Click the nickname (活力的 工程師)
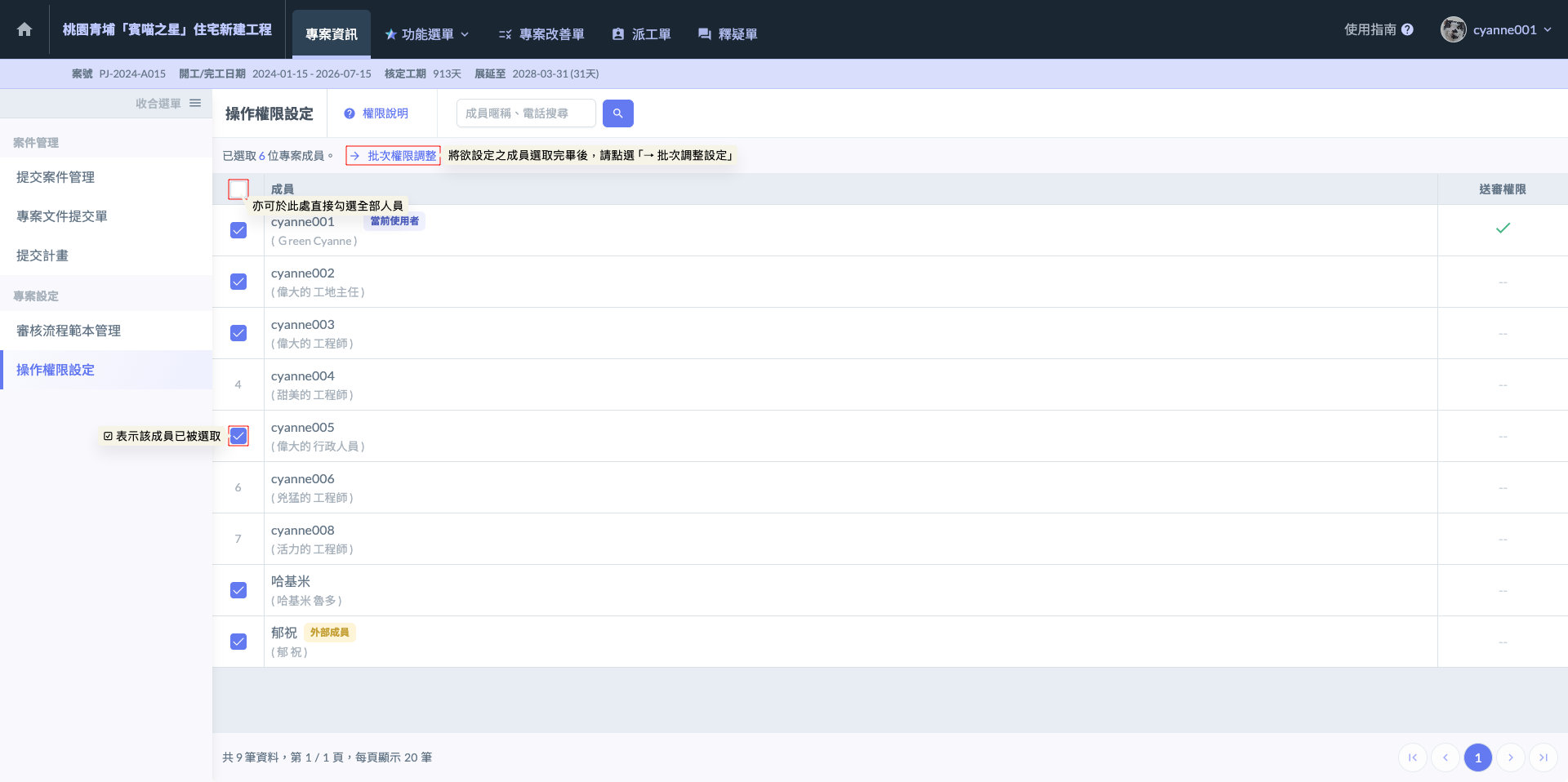This screenshot has height=782, width=1568. 312,549
